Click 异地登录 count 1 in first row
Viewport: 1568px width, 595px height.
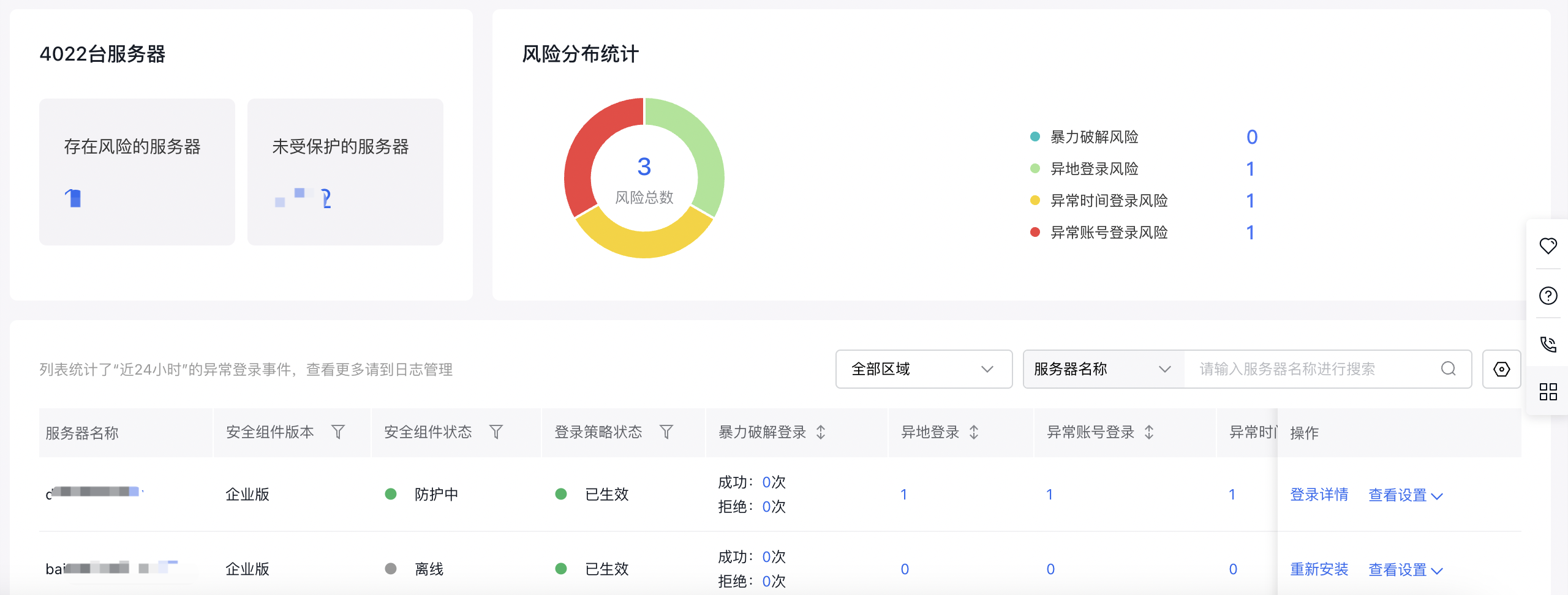pyautogui.click(x=903, y=495)
